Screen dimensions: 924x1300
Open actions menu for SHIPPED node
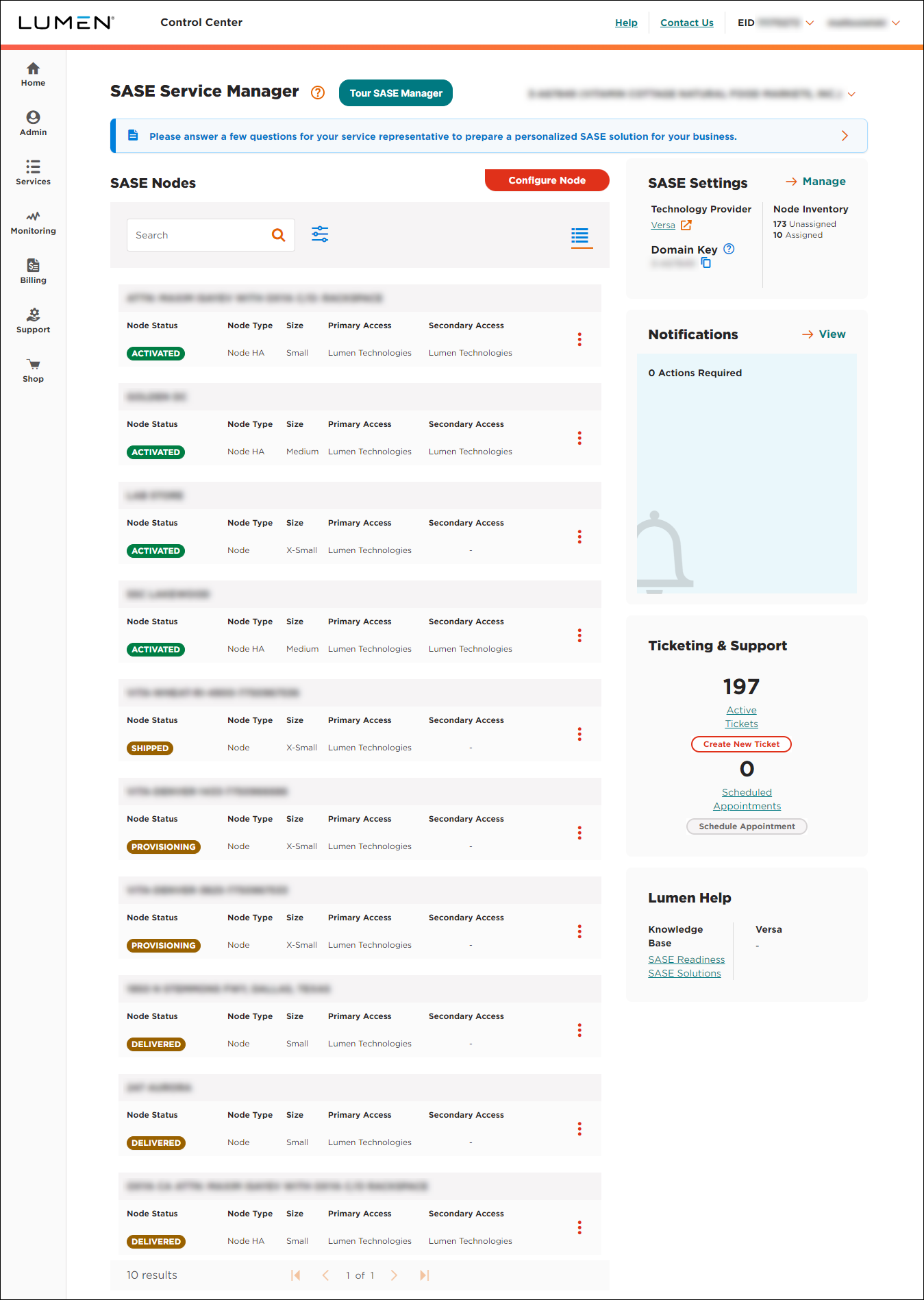coord(579,734)
